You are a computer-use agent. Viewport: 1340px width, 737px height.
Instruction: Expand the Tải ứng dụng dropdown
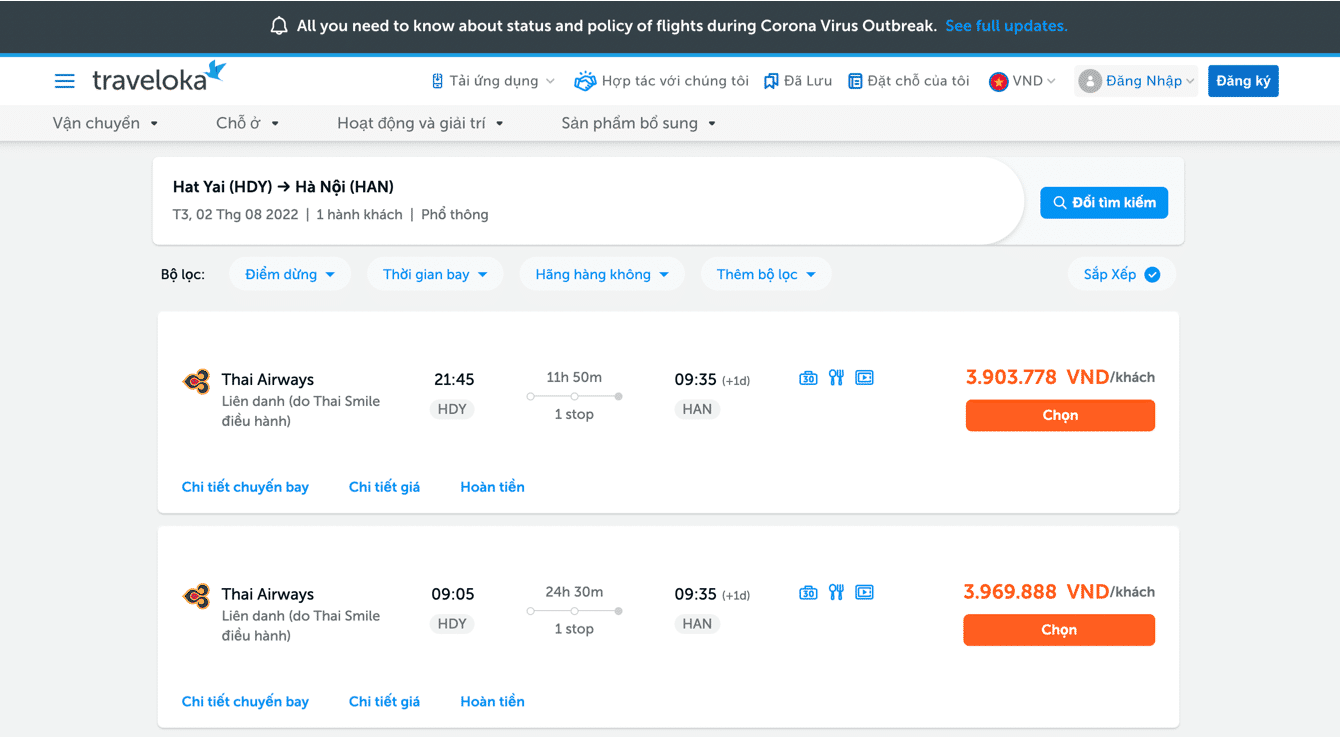click(x=493, y=81)
